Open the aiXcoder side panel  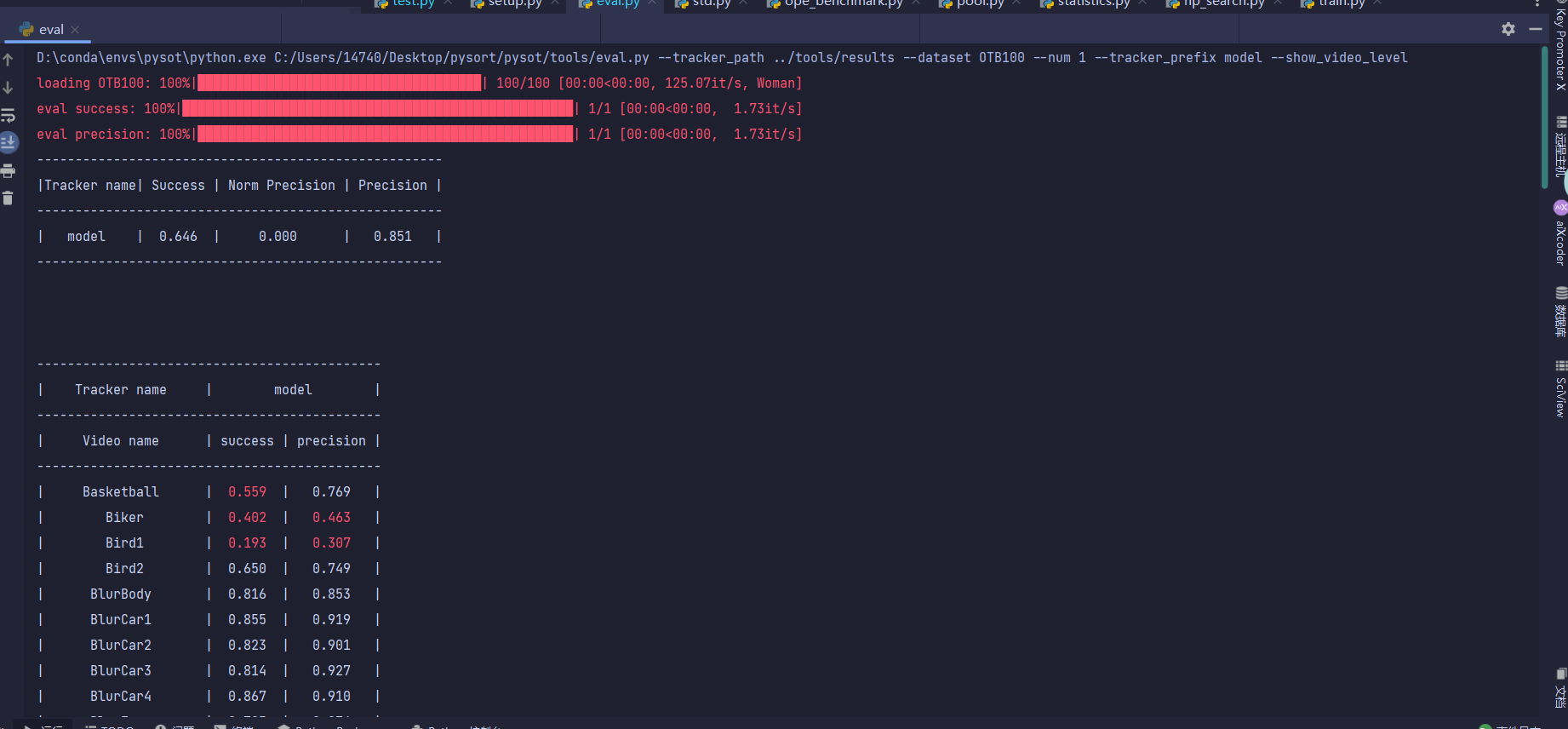[x=1560, y=233]
